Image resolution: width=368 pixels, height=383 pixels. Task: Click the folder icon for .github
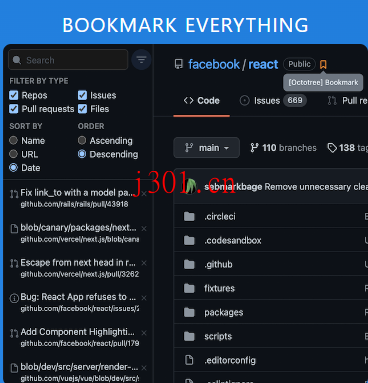[x=189, y=264]
